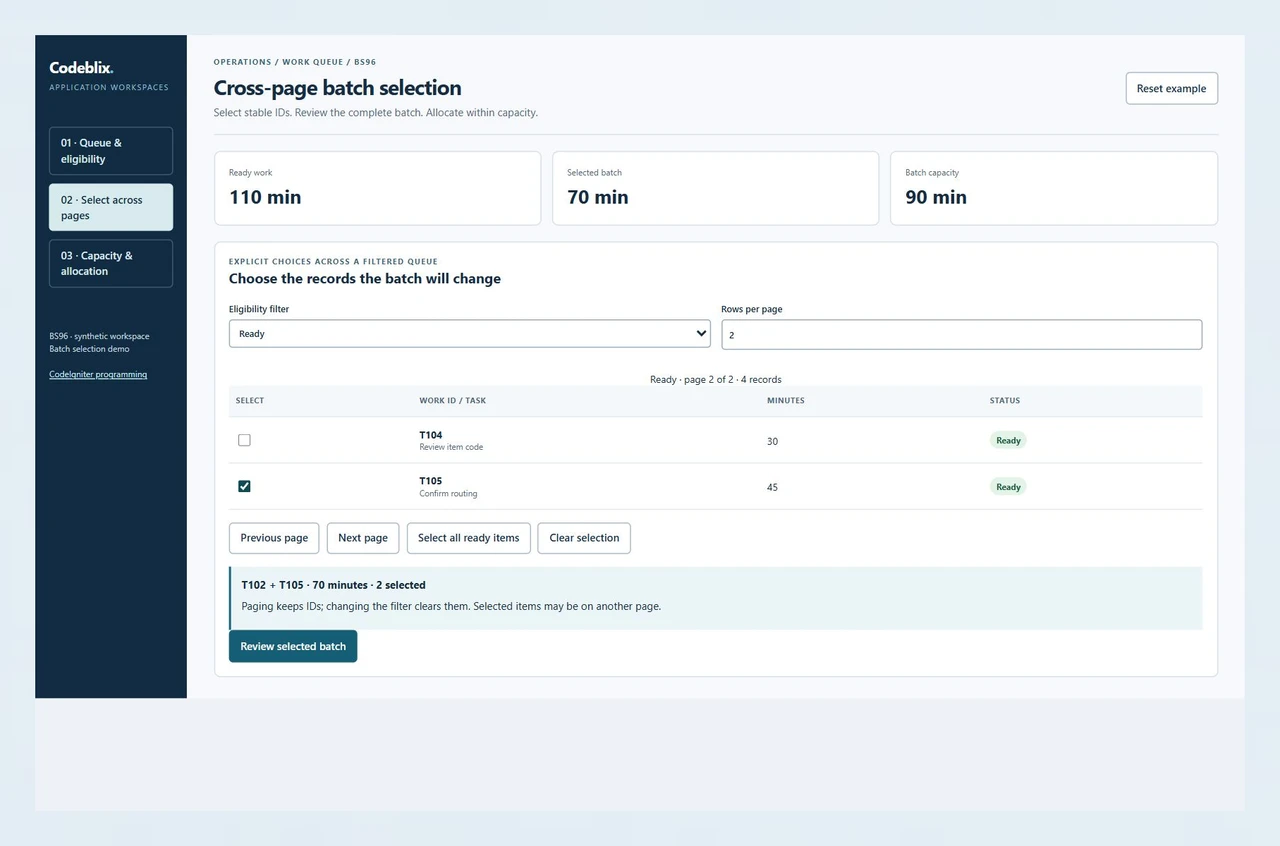1280x846 pixels.
Task: Click the Cross-page batch selection heading
Action: tap(338, 88)
